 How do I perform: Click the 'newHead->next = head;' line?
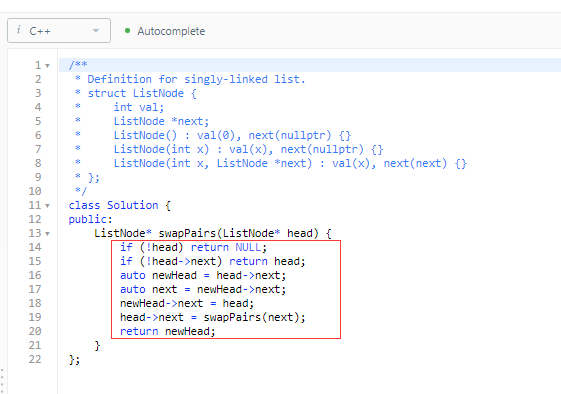[187, 303]
